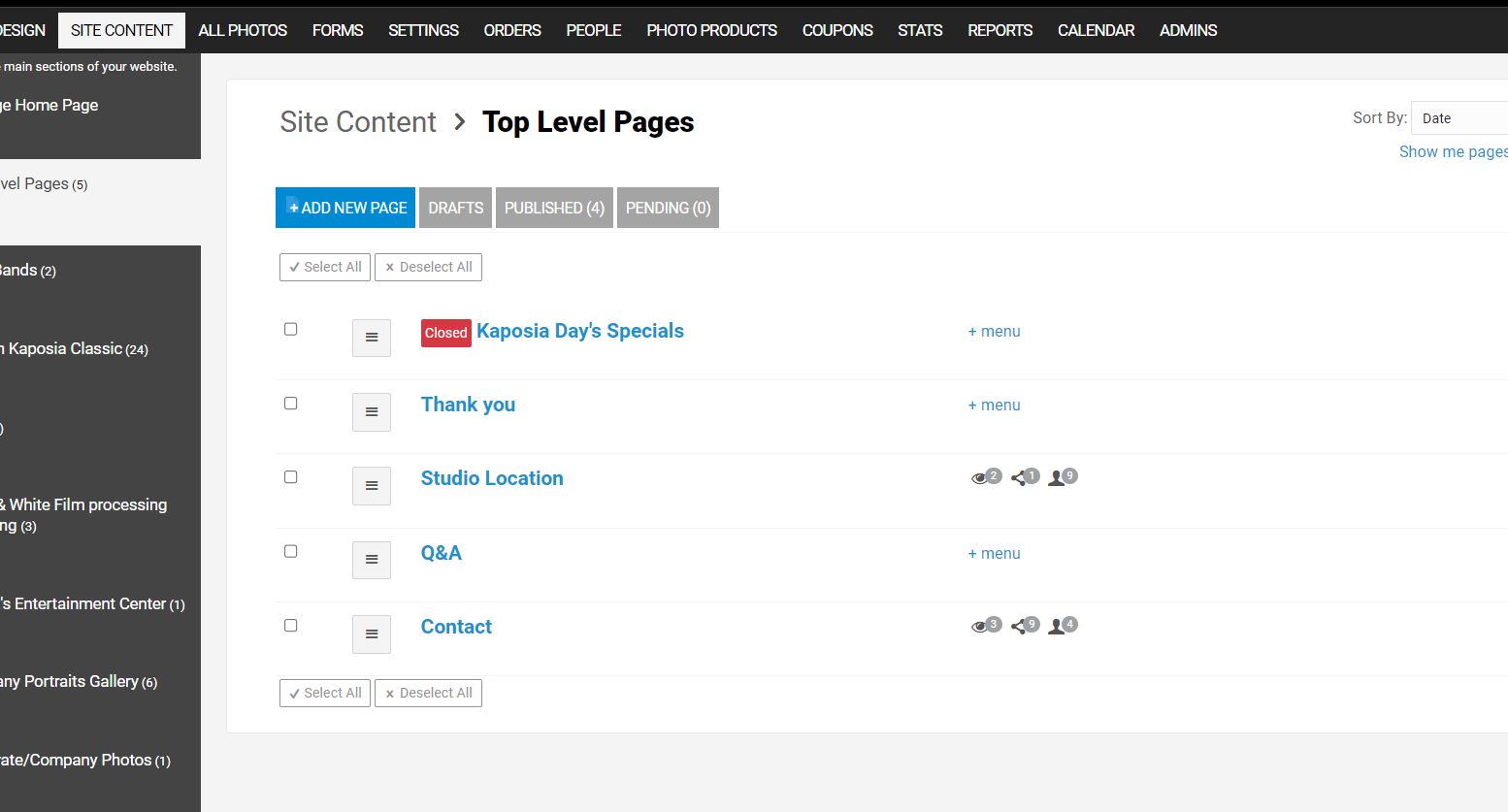Open SETTINGS in the top navigation
Viewport: 1508px width, 812px height.
423,30
